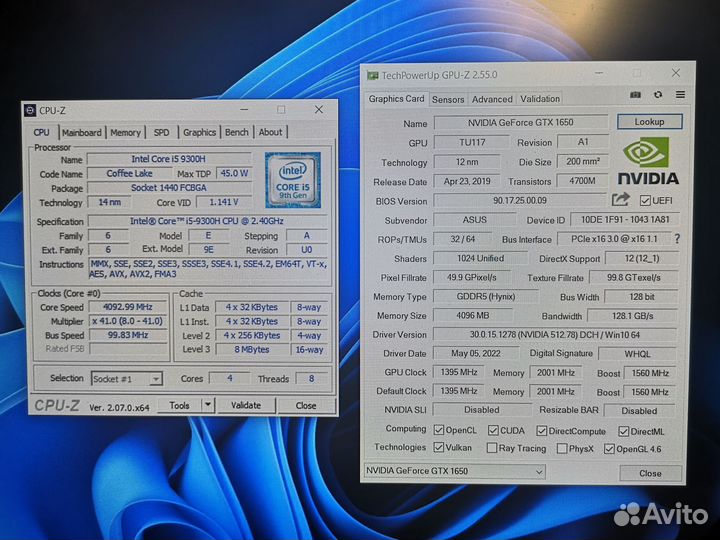The width and height of the screenshot is (720, 540).
Task: Open the Advanced tab in GPU-Z
Action: coord(492,99)
